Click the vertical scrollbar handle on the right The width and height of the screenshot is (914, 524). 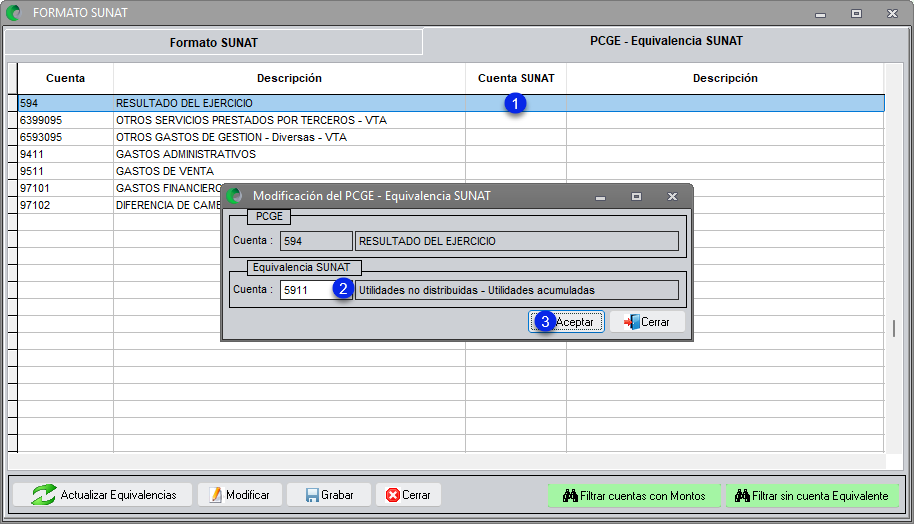[894, 328]
